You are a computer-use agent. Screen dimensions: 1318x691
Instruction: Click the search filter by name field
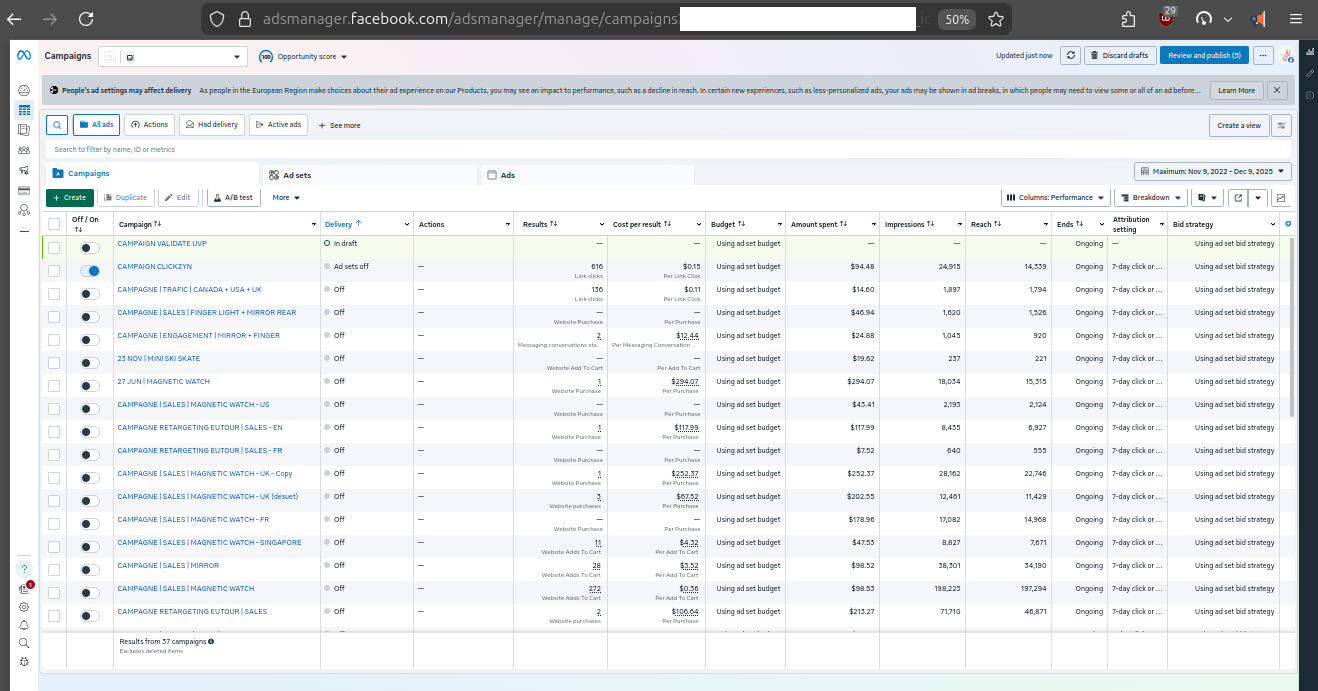[x=400, y=149]
